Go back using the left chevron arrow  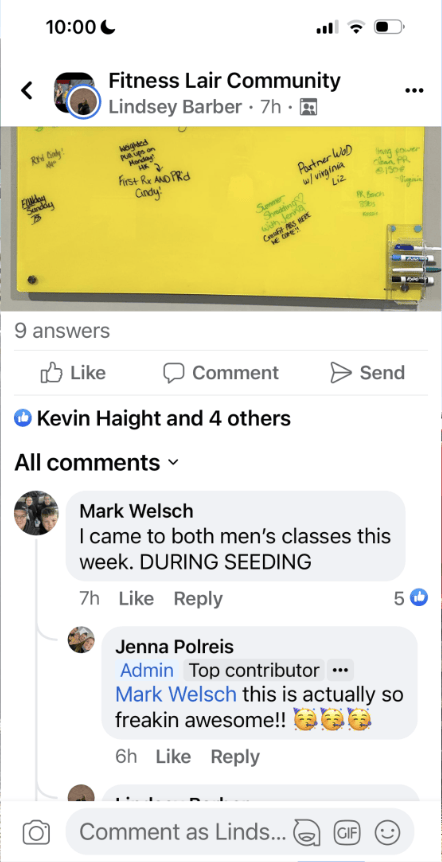click(x=27, y=91)
